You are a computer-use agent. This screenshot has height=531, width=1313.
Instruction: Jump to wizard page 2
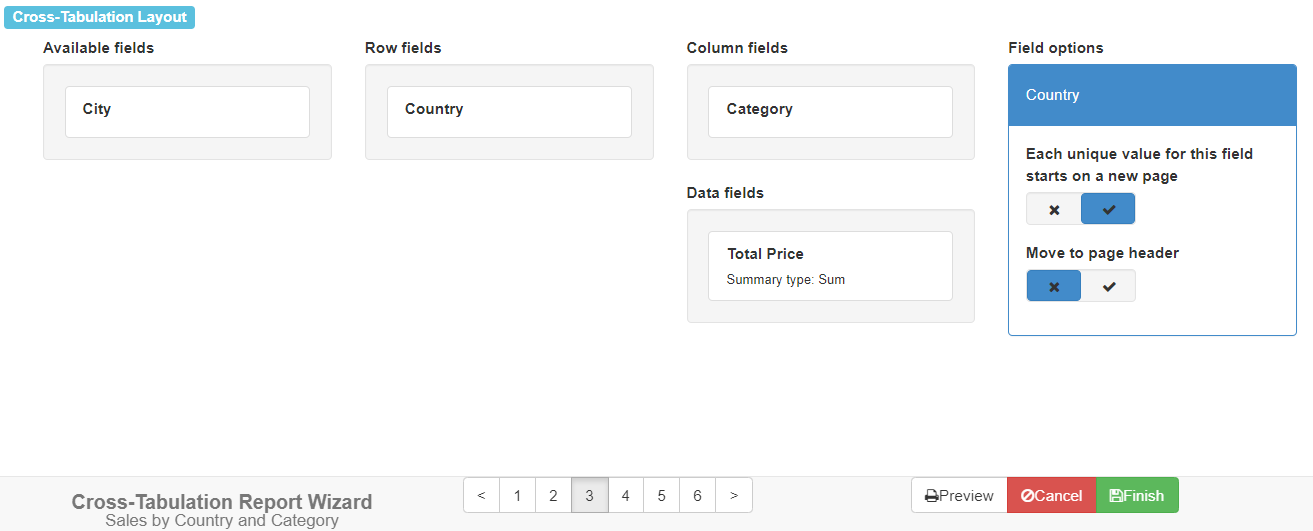[553, 495]
